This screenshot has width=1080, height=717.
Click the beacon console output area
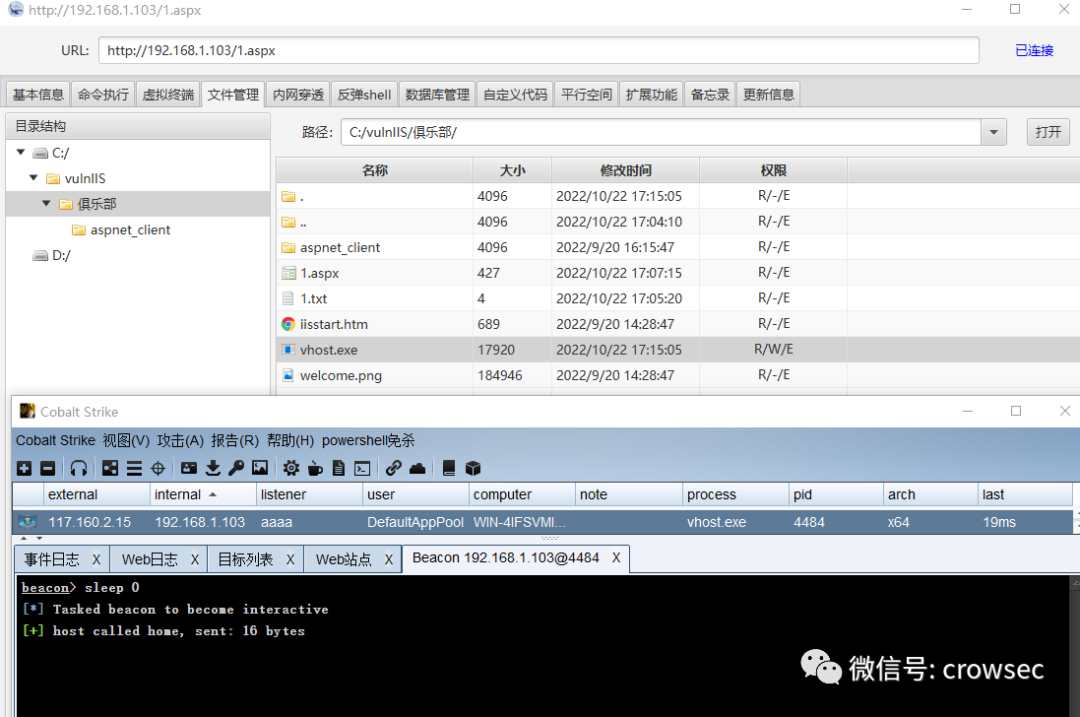point(543,645)
